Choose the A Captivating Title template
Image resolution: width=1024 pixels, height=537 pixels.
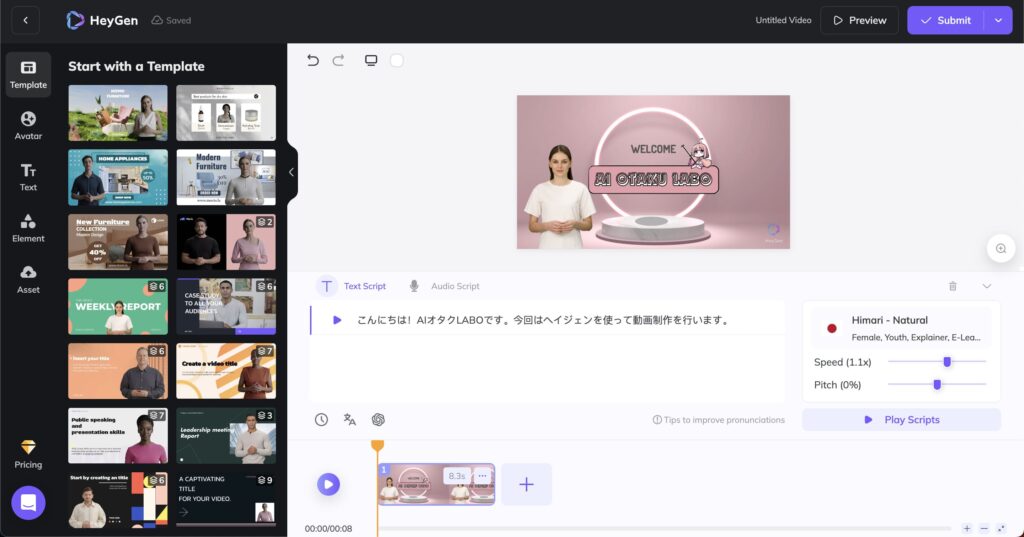coord(226,500)
